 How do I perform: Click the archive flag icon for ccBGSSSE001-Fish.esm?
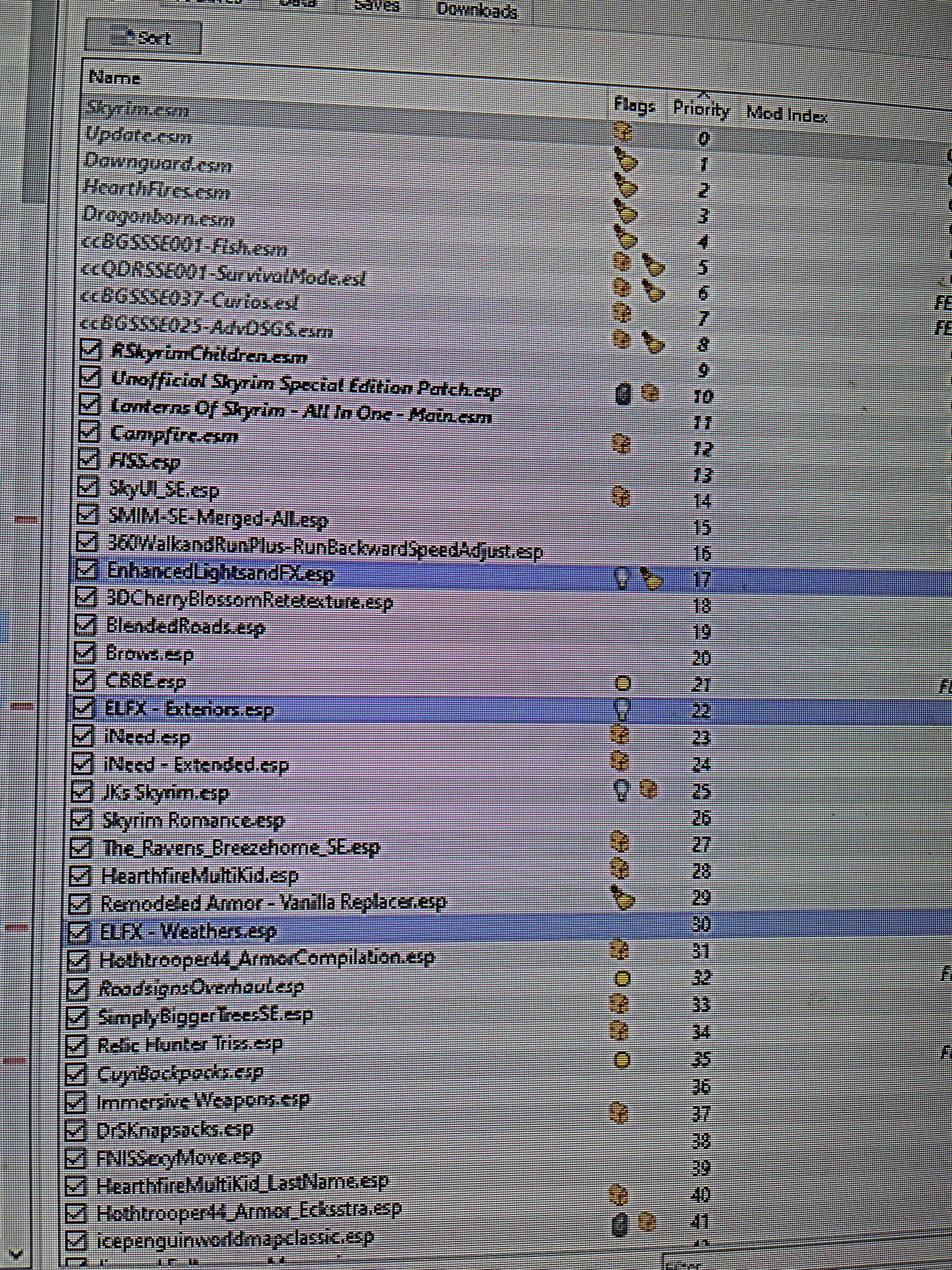pos(622,262)
